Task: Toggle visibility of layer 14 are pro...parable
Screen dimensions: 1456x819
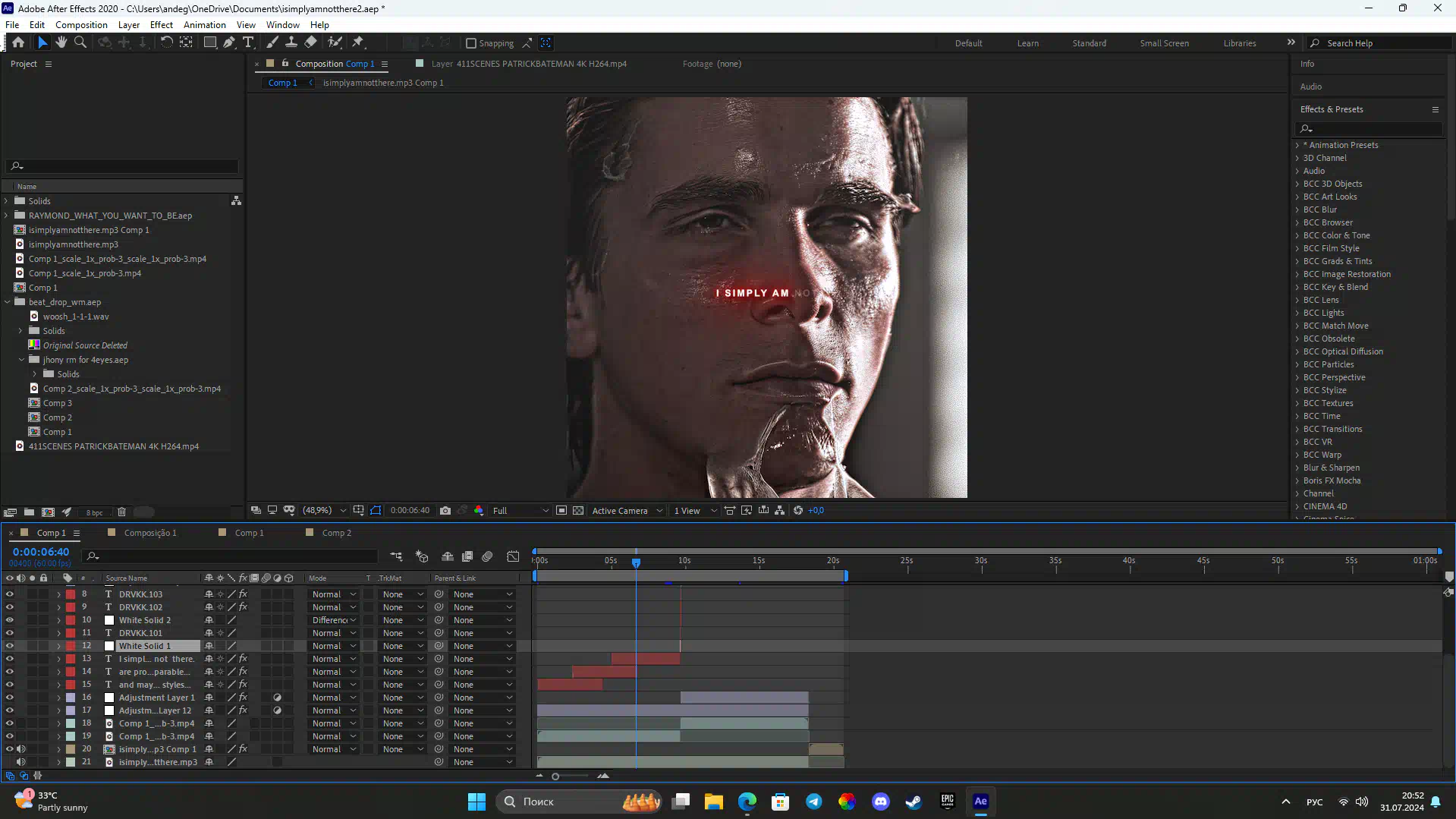Action: click(x=10, y=672)
